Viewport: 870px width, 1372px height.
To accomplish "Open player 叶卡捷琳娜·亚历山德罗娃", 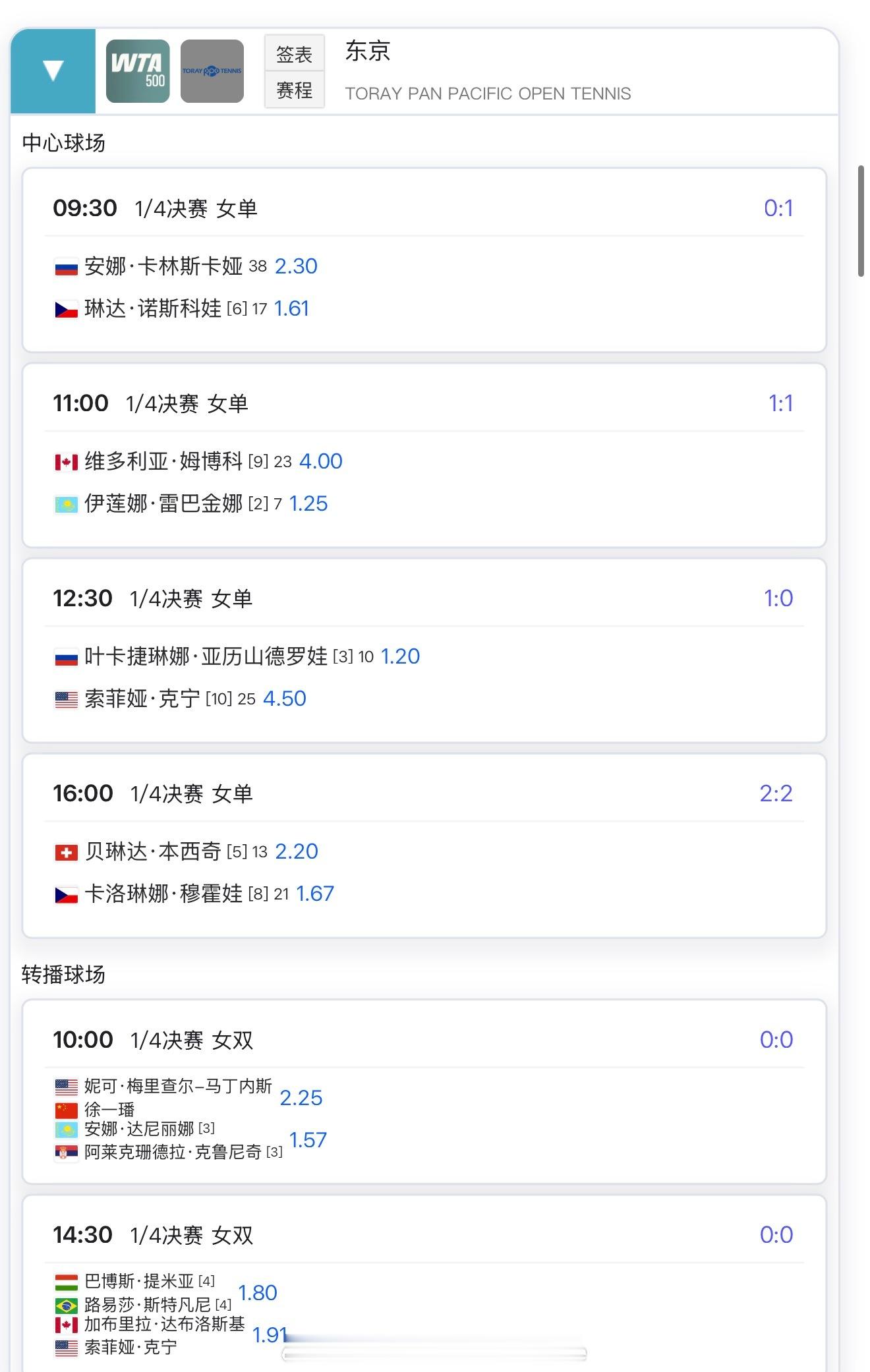I will [206, 656].
